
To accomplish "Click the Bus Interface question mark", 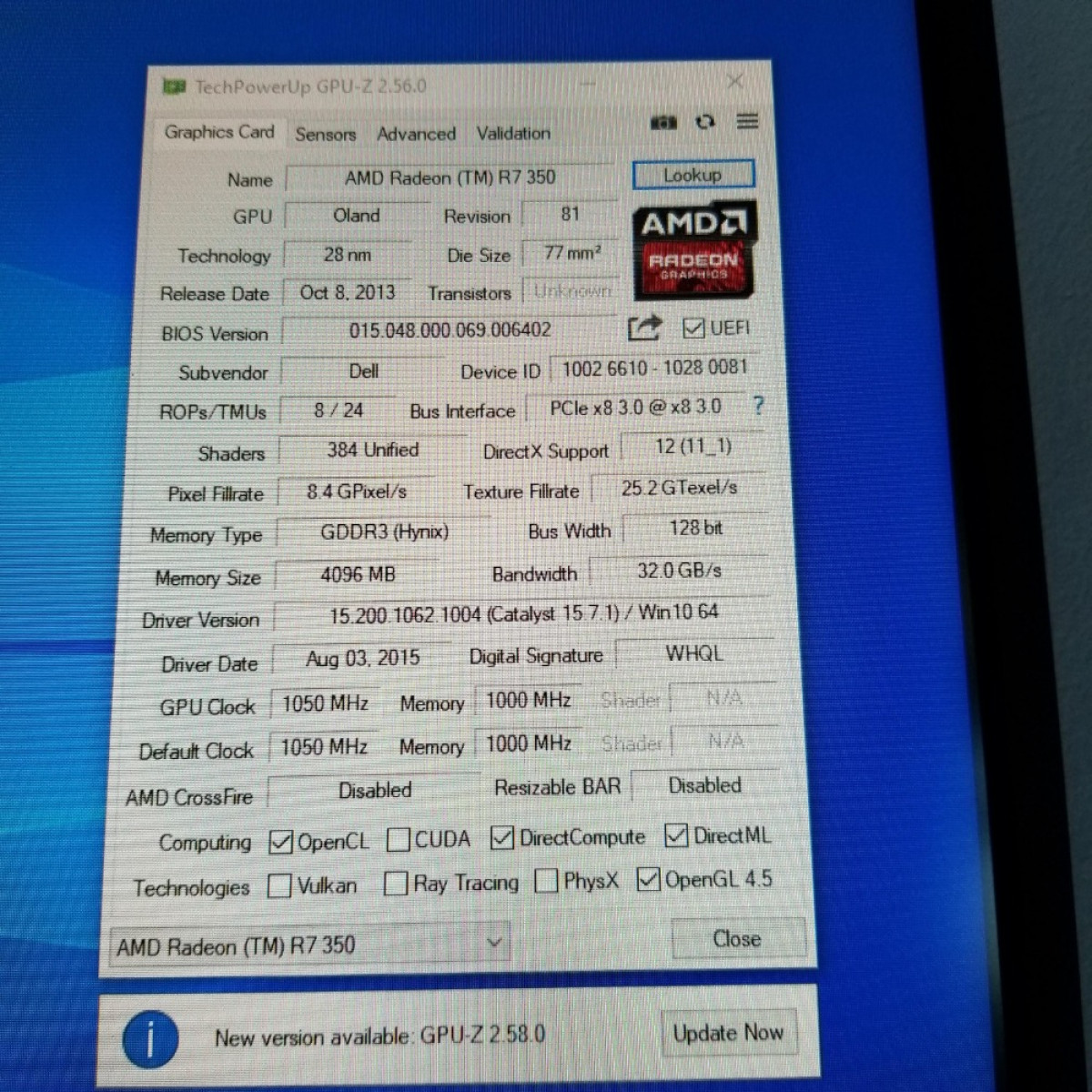I will [x=759, y=406].
